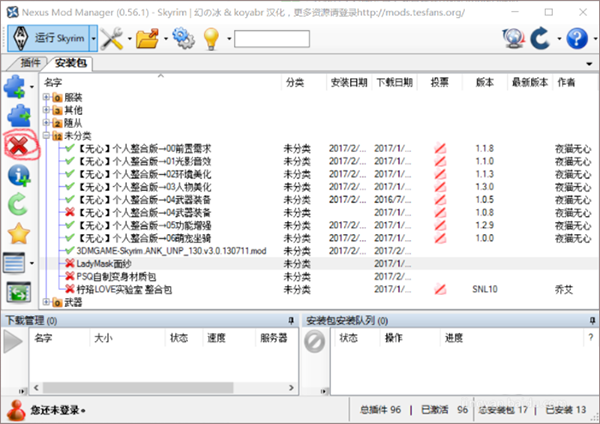Toggle green check on 00前置需求 mod
600x424 pixels.
tap(70, 148)
